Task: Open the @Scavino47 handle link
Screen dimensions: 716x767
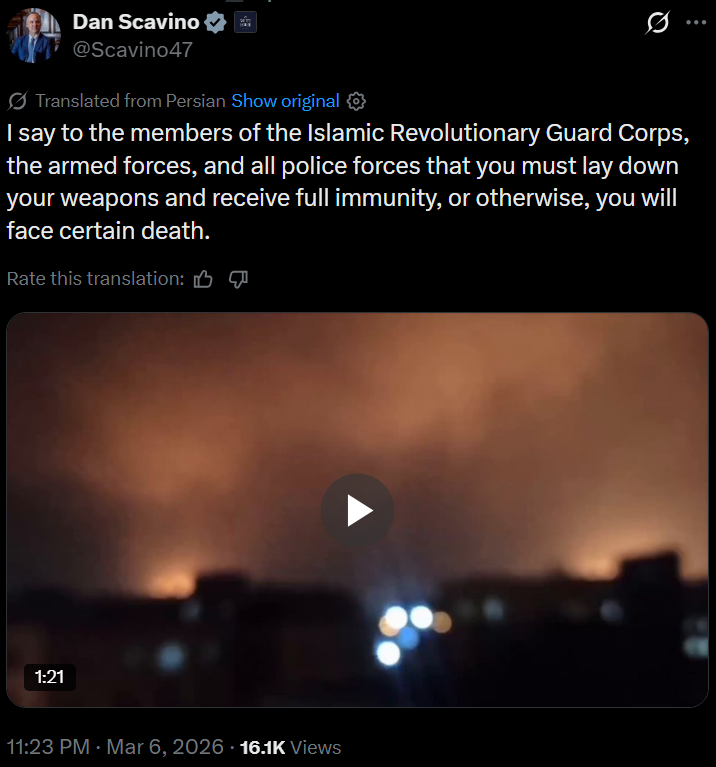Action: coord(132,49)
